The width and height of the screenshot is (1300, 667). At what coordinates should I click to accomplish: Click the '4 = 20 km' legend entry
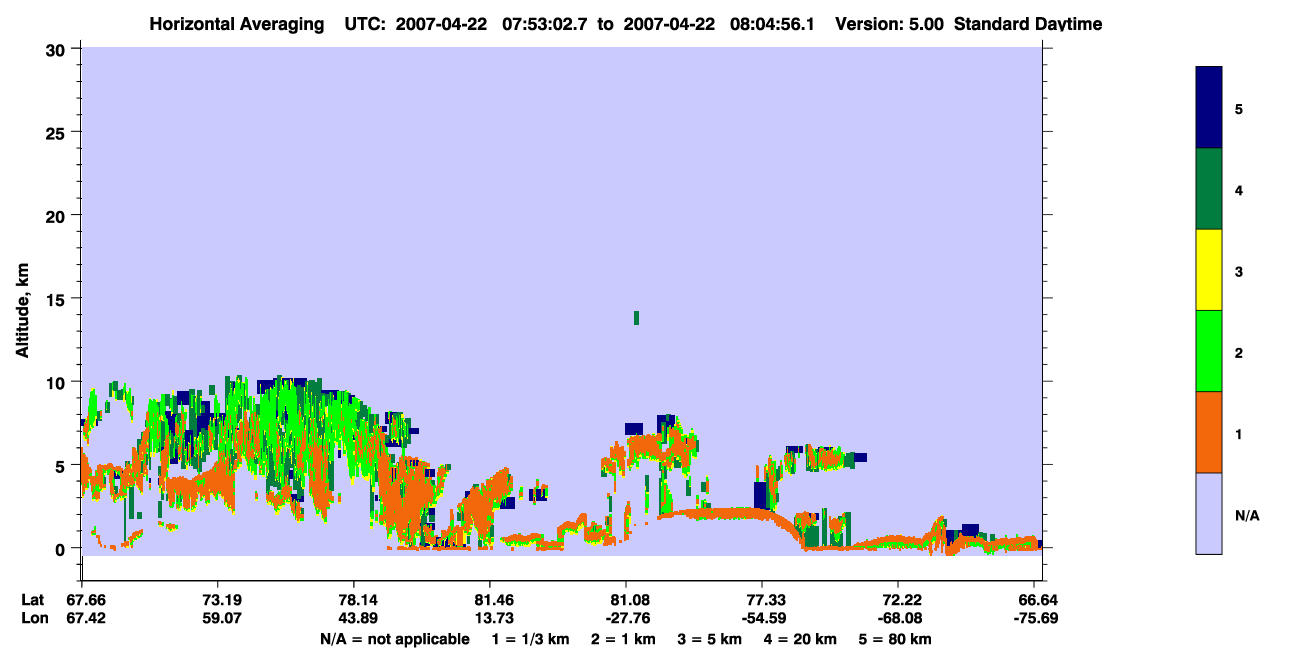click(x=802, y=639)
